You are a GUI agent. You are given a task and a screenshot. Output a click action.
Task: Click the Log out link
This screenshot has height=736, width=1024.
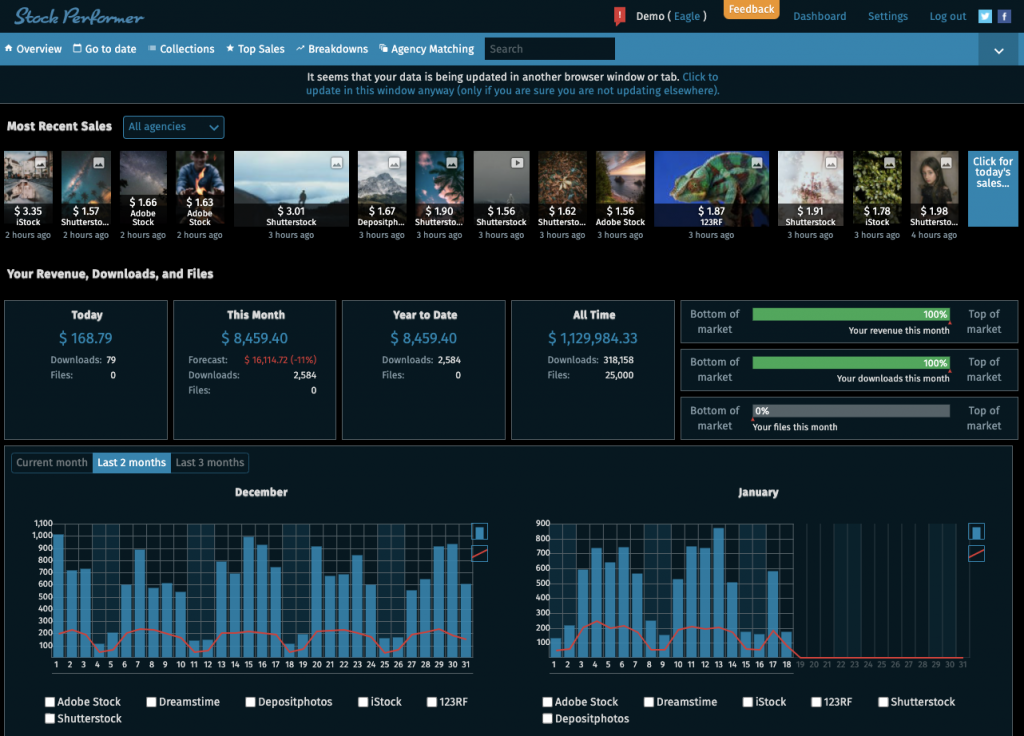point(948,16)
